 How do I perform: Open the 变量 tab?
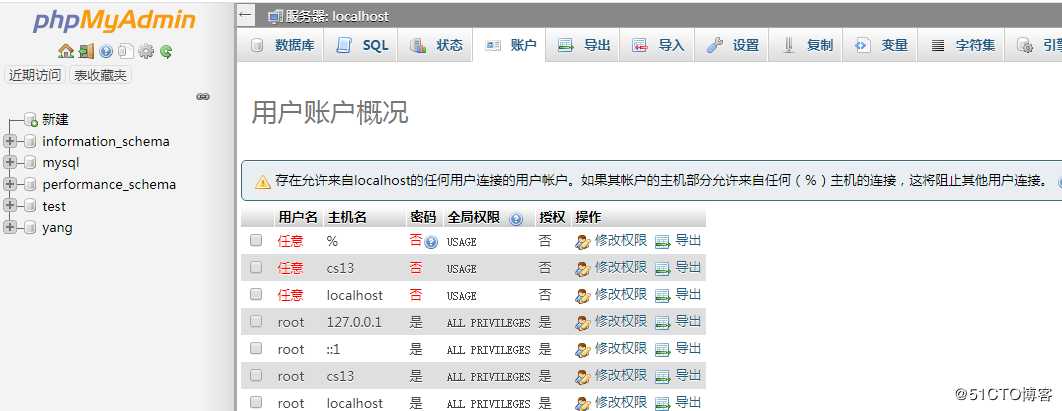[x=881, y=45]
